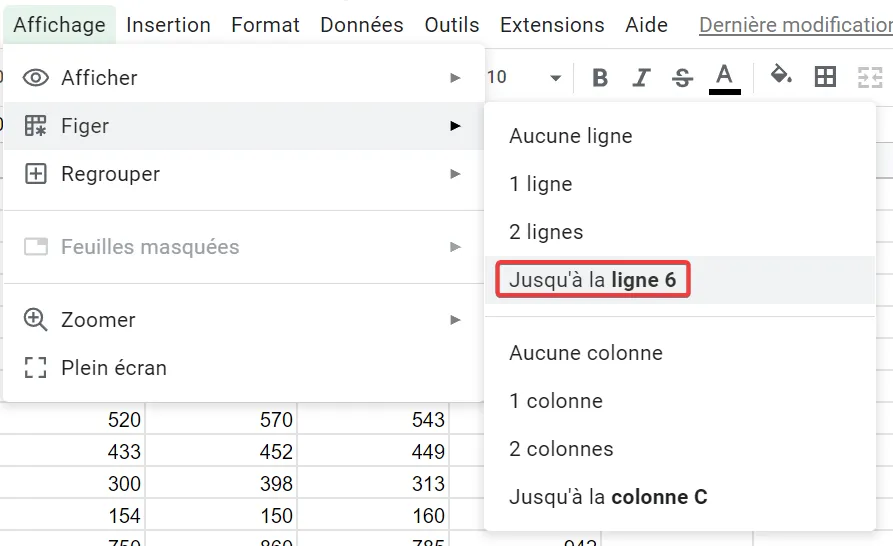Expand the Feuilles masquées submenu arrow

[455, 247]
